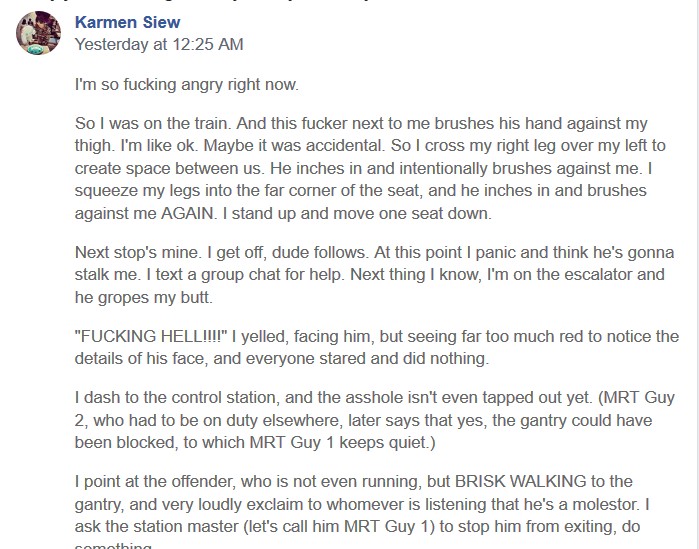Screen dimensions: 699x549
Task: Click the quoted text "FUCKING HELL!!!!"
Action: pyautogui.click(x=151, y=336)
